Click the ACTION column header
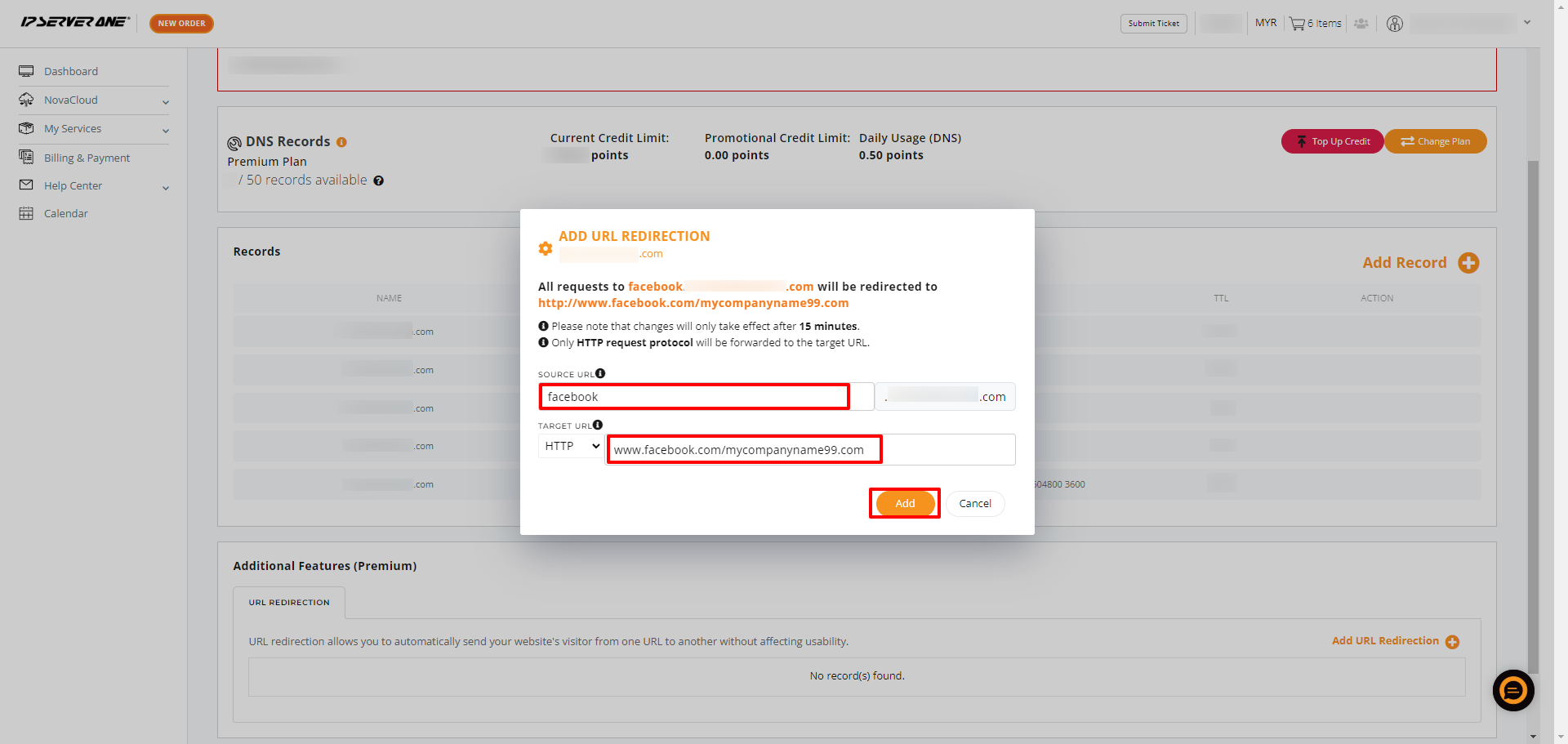 pyautogui.click(x=1377, y=298)
